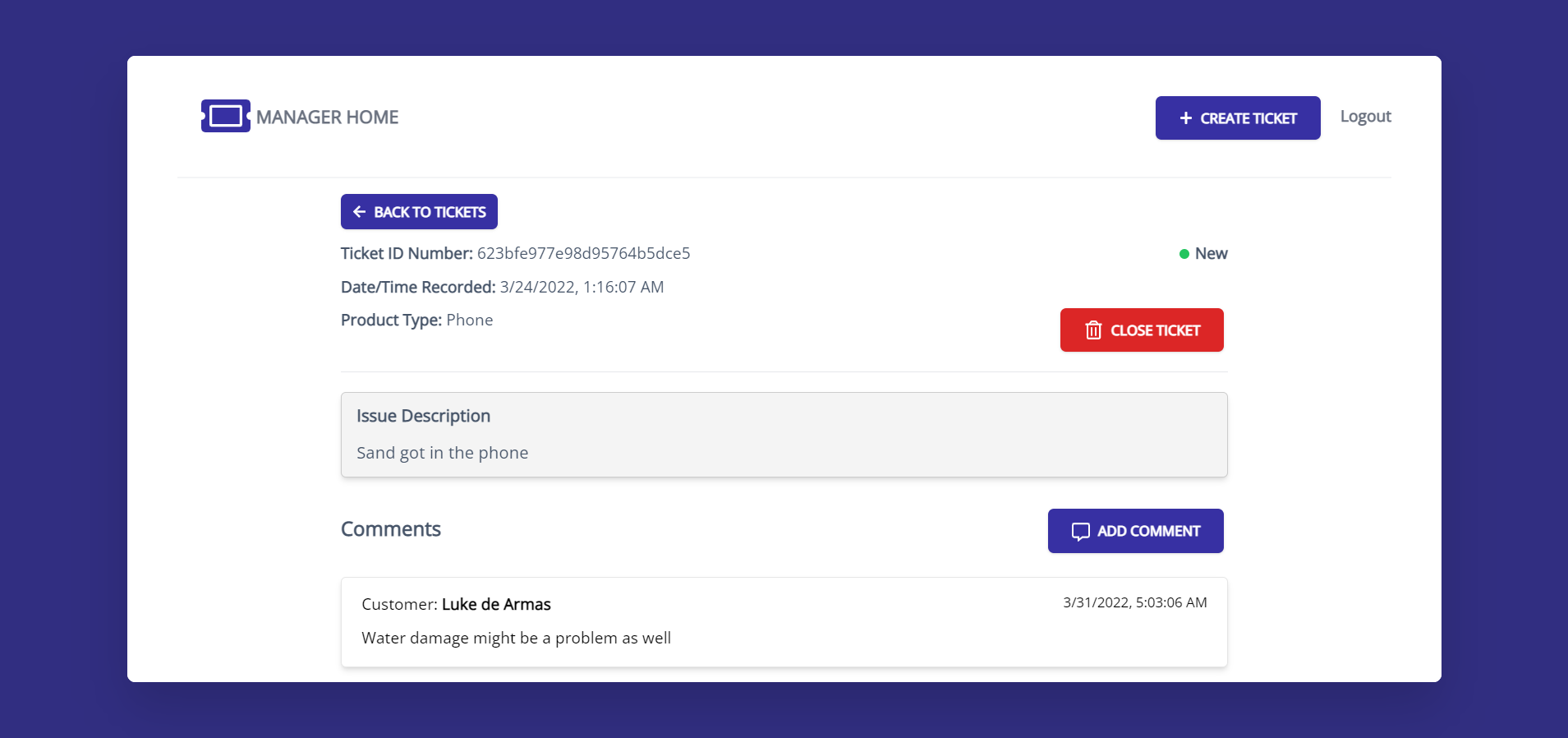Screen dimensions: 1568x738
Task: Click the trash can icon
Action: point(1093,330)
